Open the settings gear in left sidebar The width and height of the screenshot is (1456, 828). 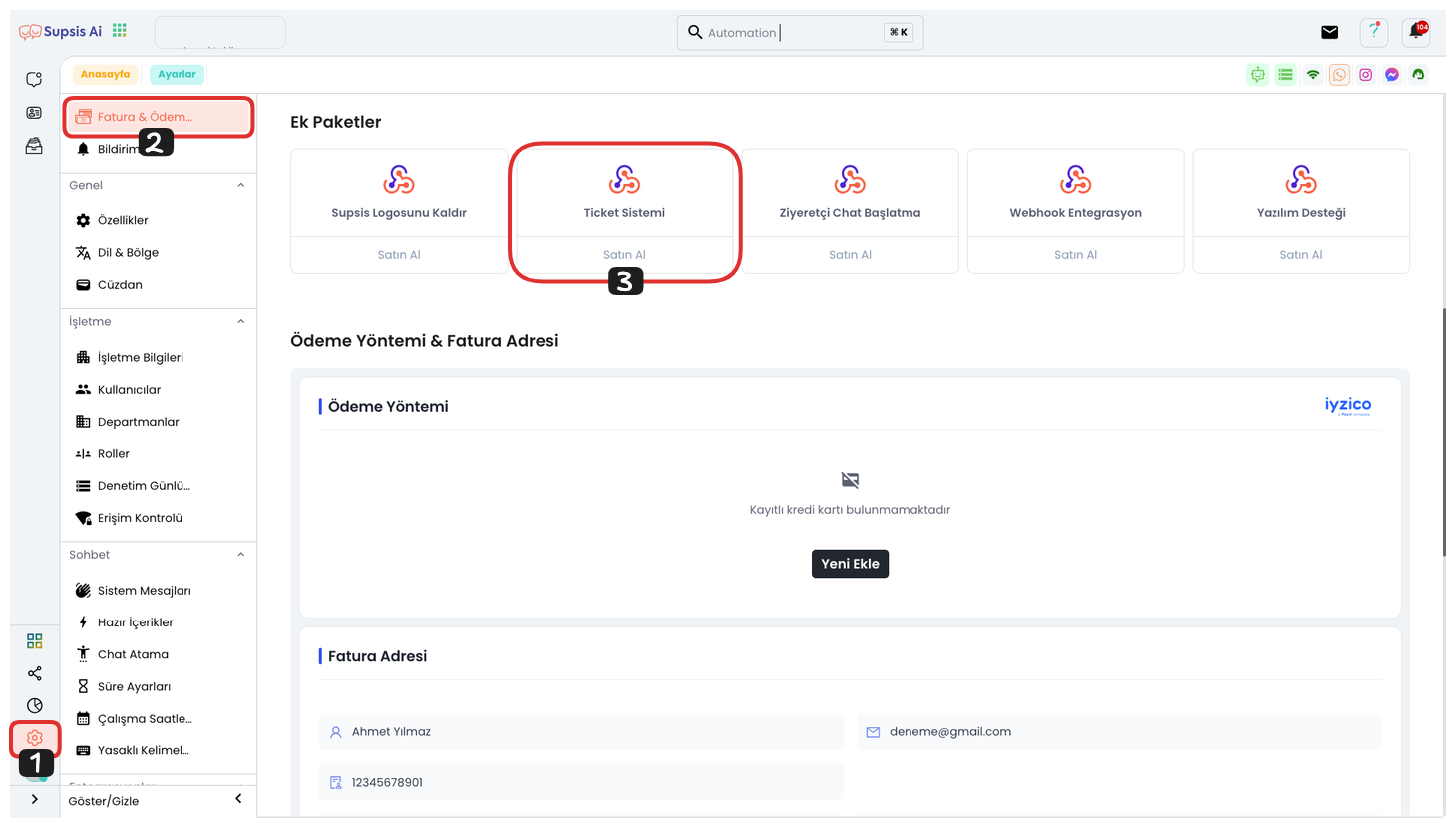pyautogui.click(x=35, y=738)
